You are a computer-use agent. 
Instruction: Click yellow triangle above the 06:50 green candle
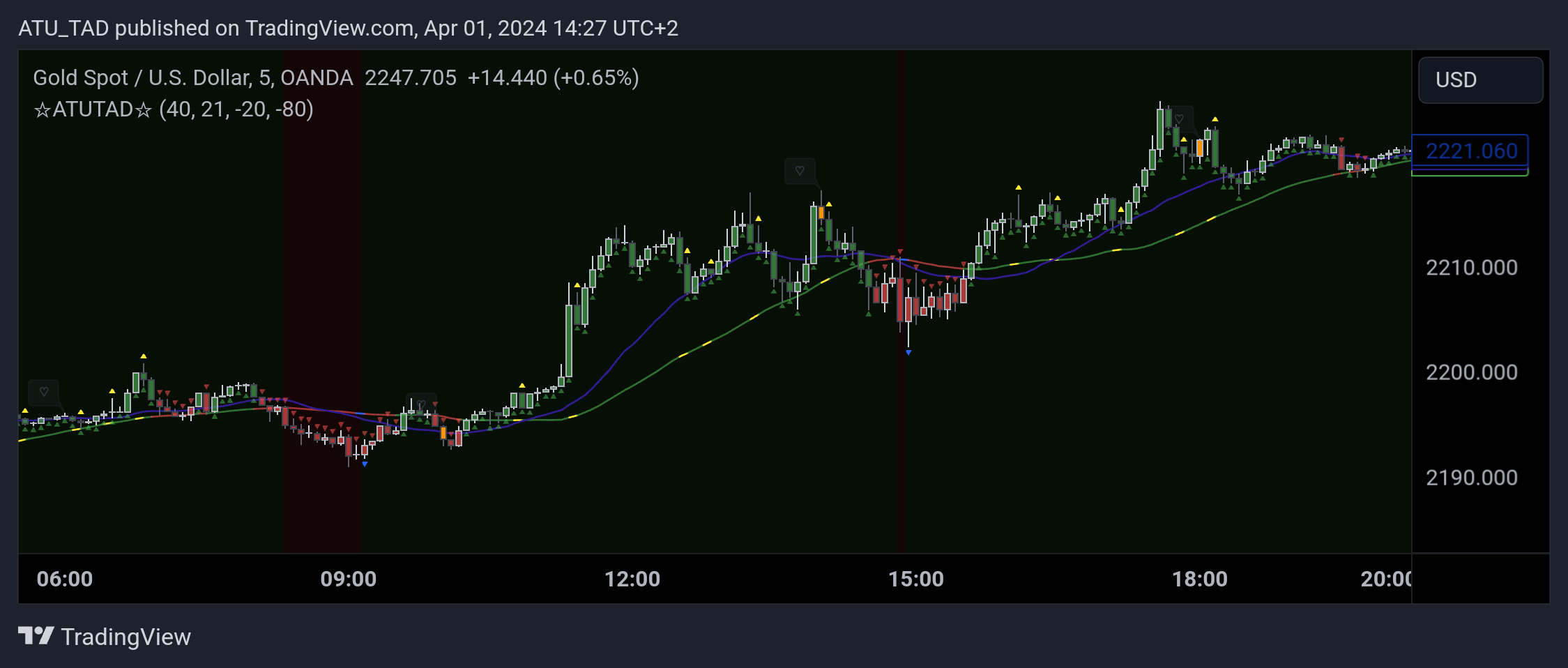[143, 356]
